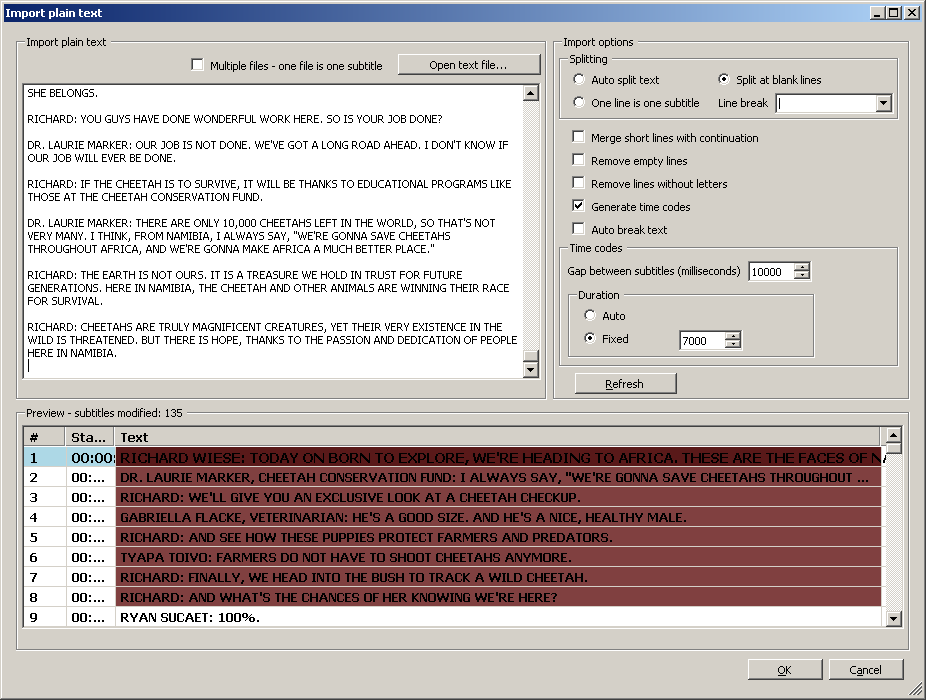Increase gap between subtitles with up arrow
This screenshot has width=926, height=700.
click(803, 266)
